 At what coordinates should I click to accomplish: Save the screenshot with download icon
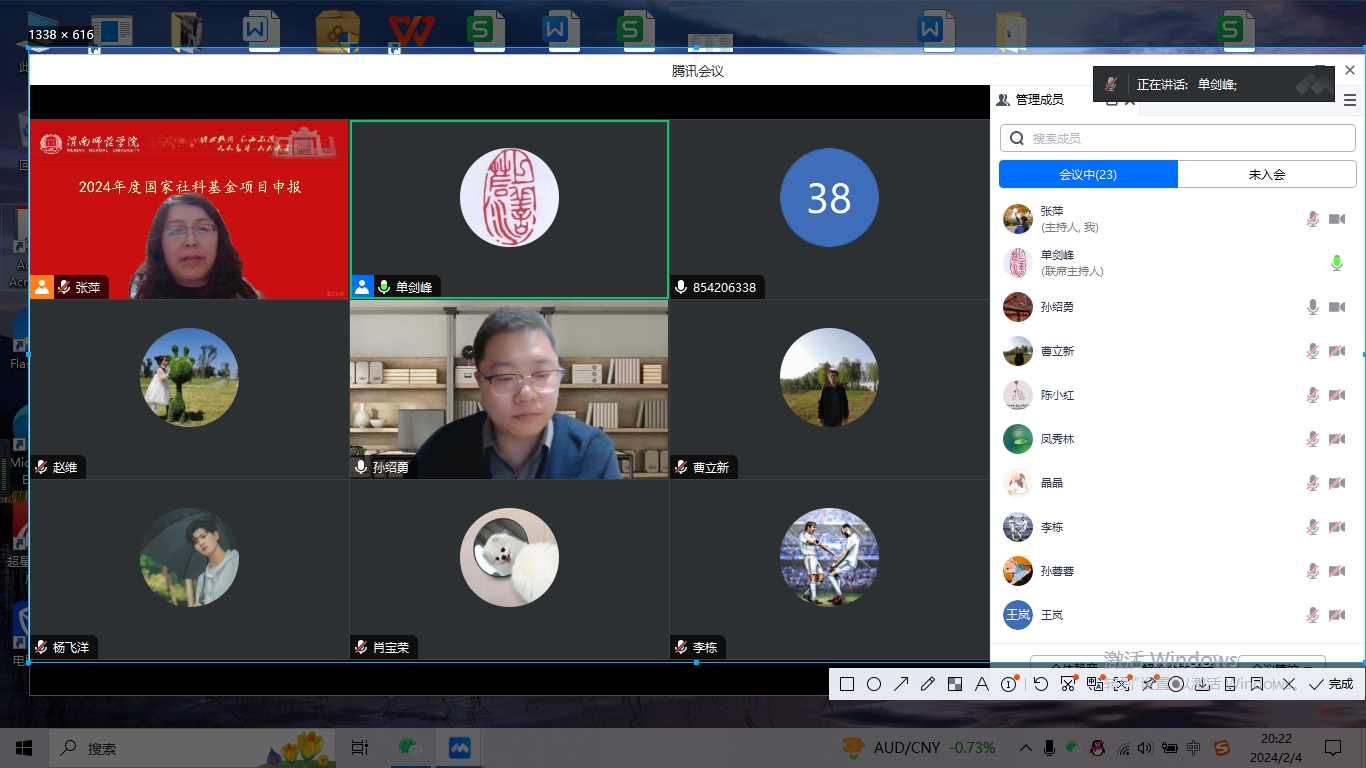(x=1203, y=684)
